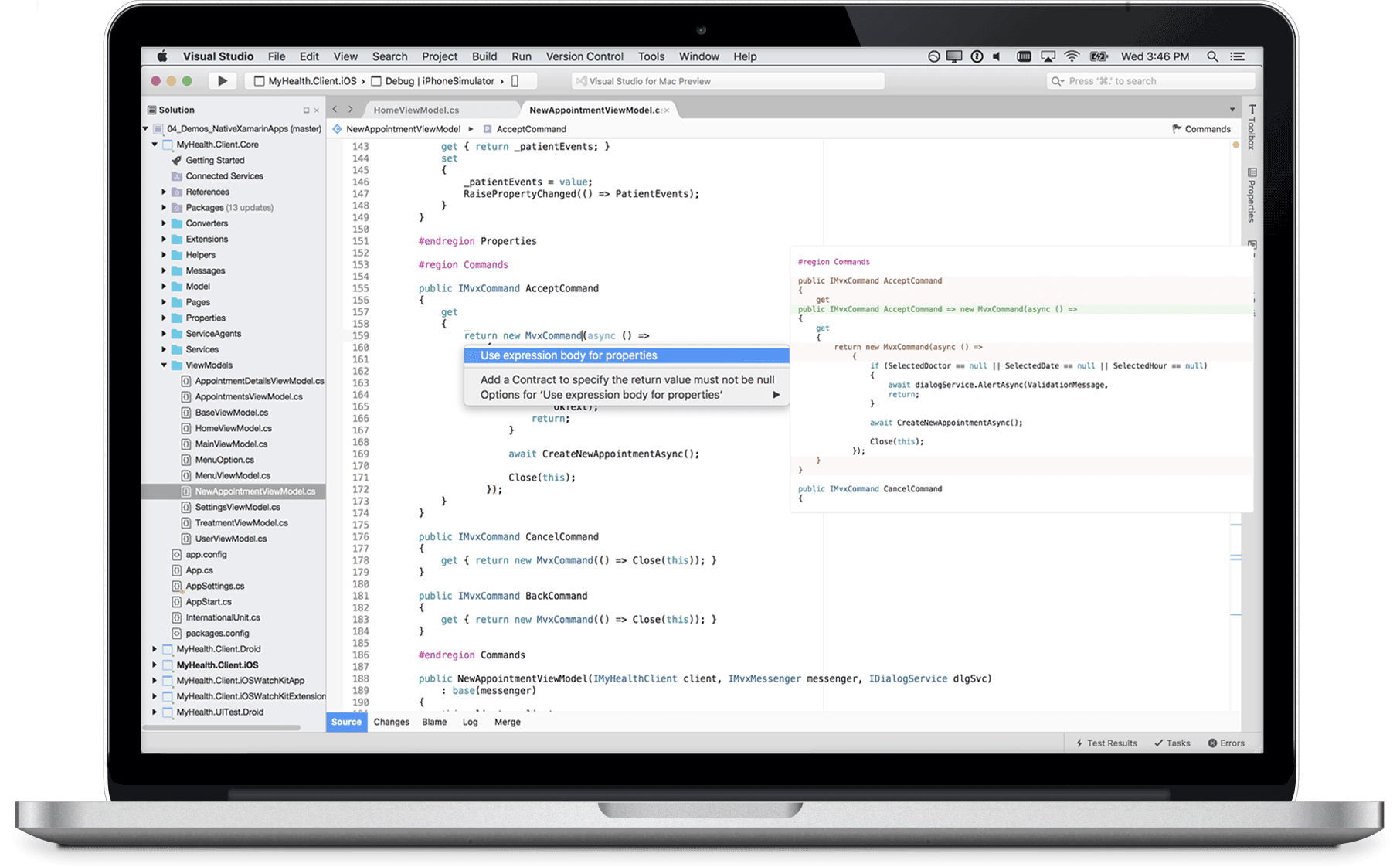
Task: Click the NewAppointmentViewModel breadcrumb
Action: tap(396, 129)
